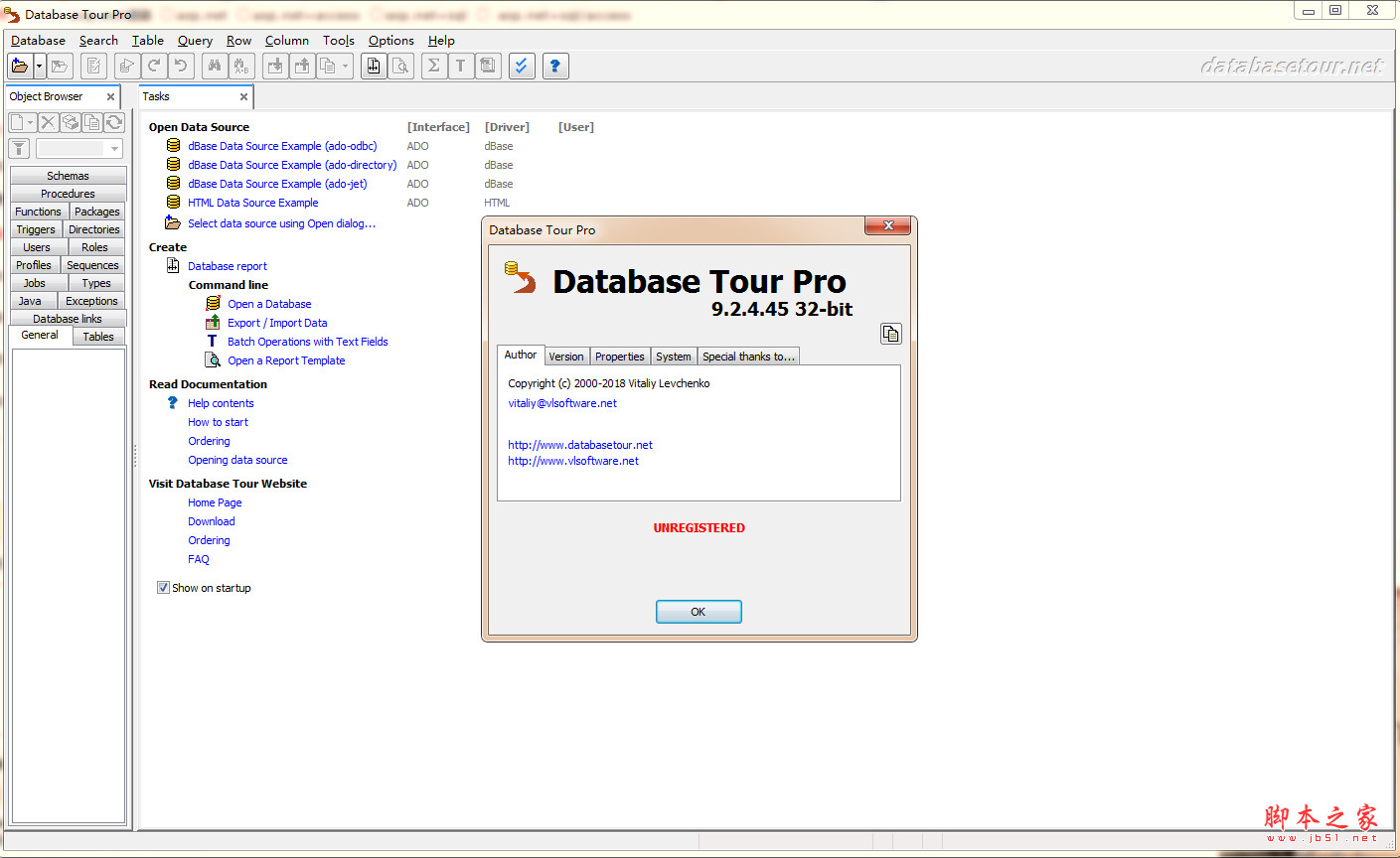Screen dimensions: 1400x858
Task: Click the blue question-mark help icon
Action: (x=555, y=67)
